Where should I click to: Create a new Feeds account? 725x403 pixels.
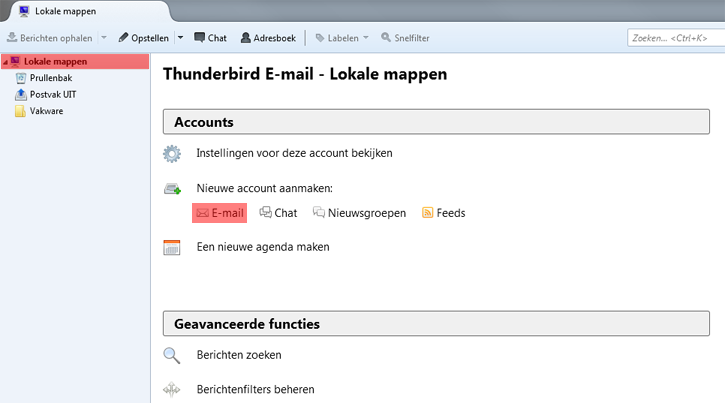[x=444, y=213]
